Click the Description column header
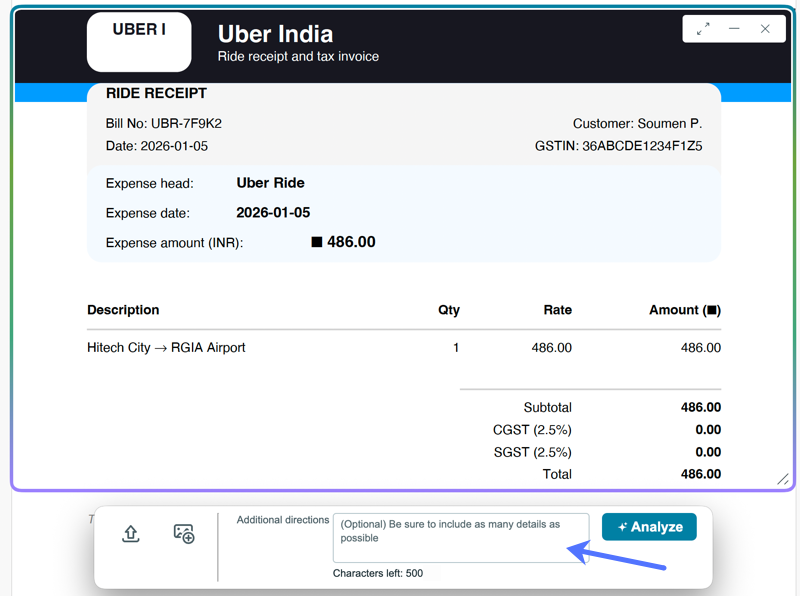Screen dimensions: 800x596 pos(123,310)
